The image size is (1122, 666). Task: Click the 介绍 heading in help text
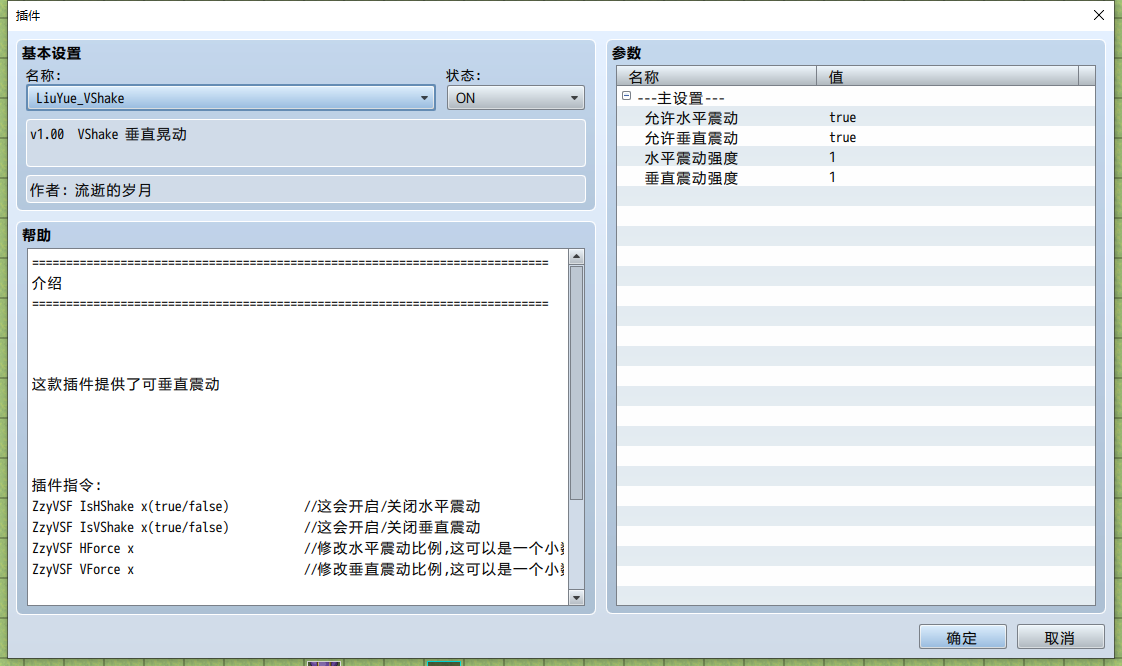47,283
